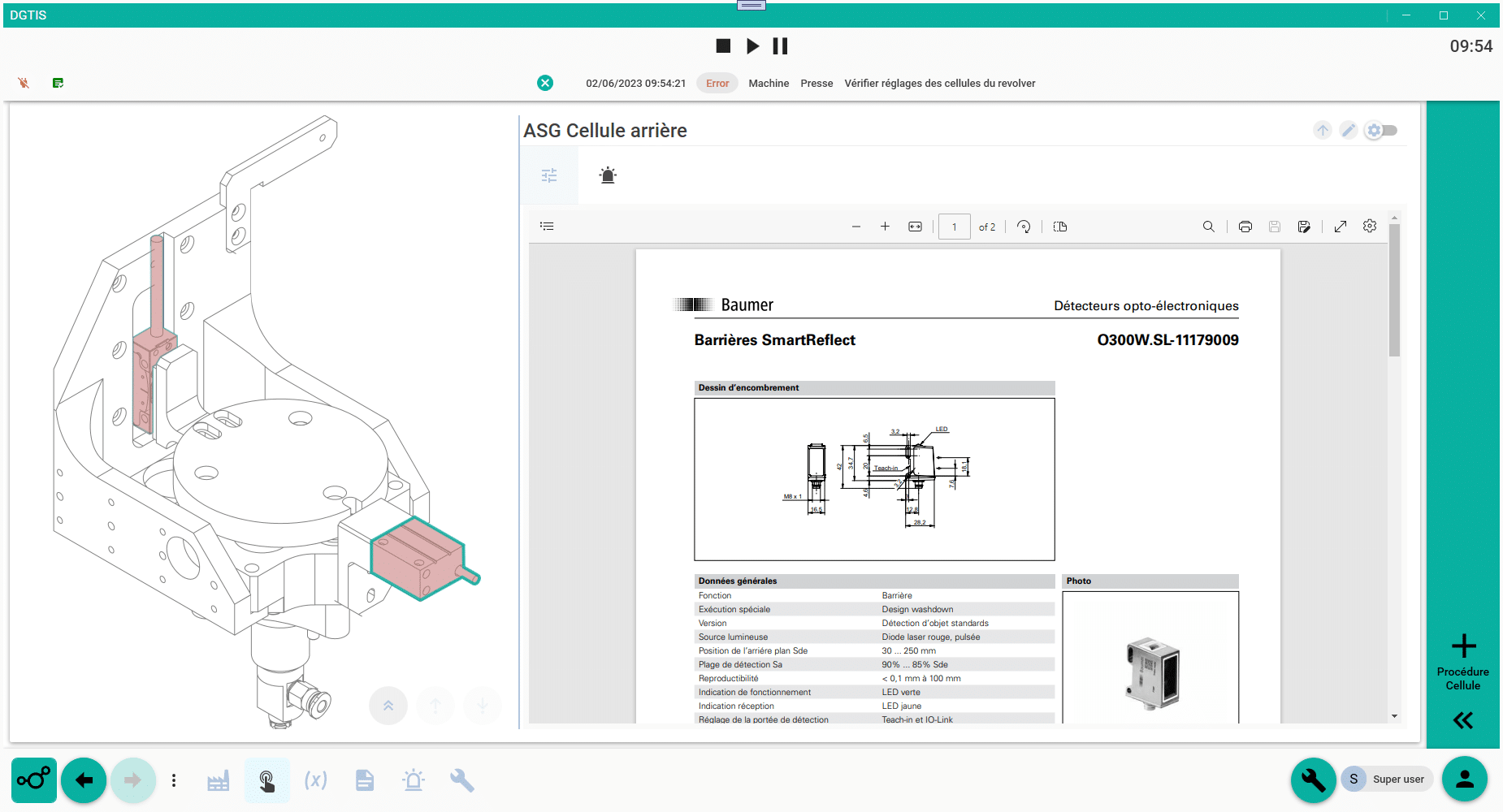Click the green wrench maintenance button
Screen dimensions: 1503x812
pyautogui.click(x=1313, y=780)
